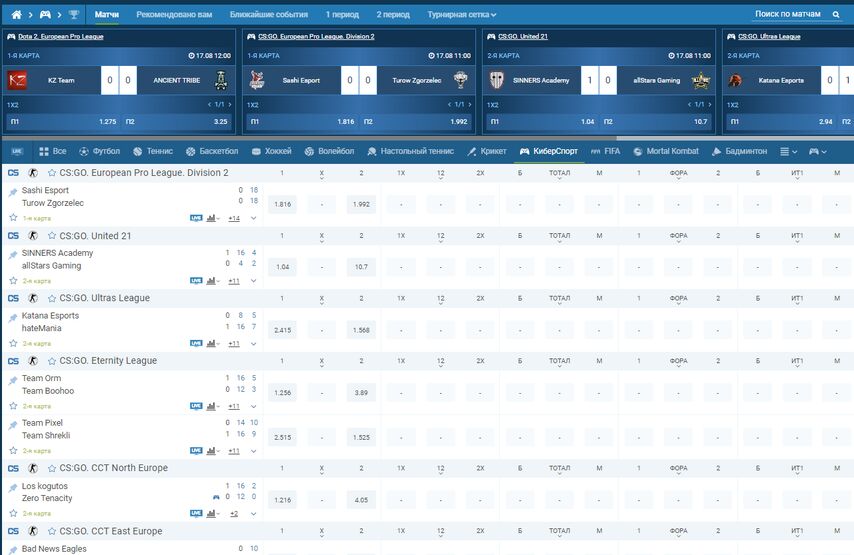
Task: Show +14 more markets for Sashi Esport
Action: coord(234,218)
